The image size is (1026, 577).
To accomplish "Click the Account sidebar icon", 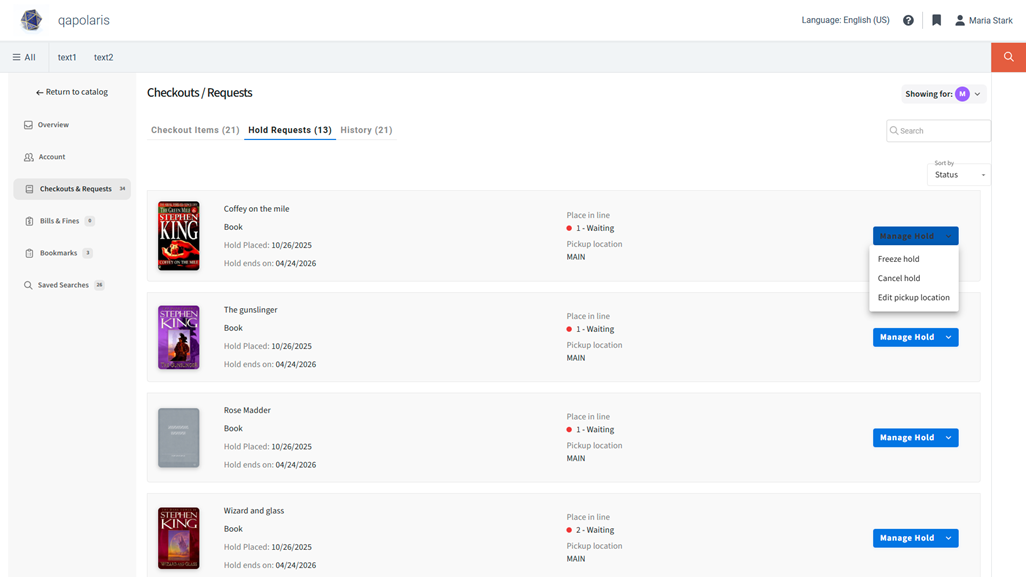I will [29, 157].
